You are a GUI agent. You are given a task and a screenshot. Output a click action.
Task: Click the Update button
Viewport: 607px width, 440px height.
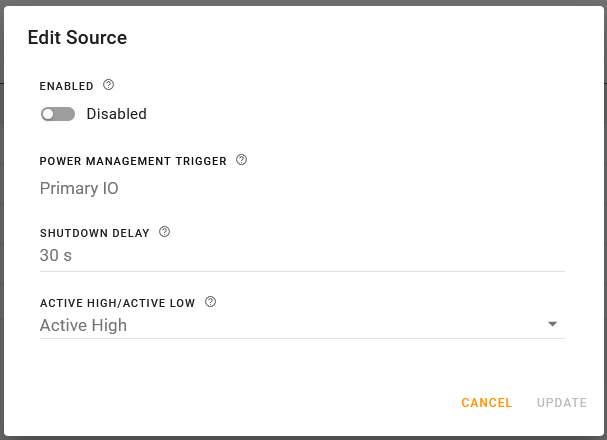coord(561,403)
